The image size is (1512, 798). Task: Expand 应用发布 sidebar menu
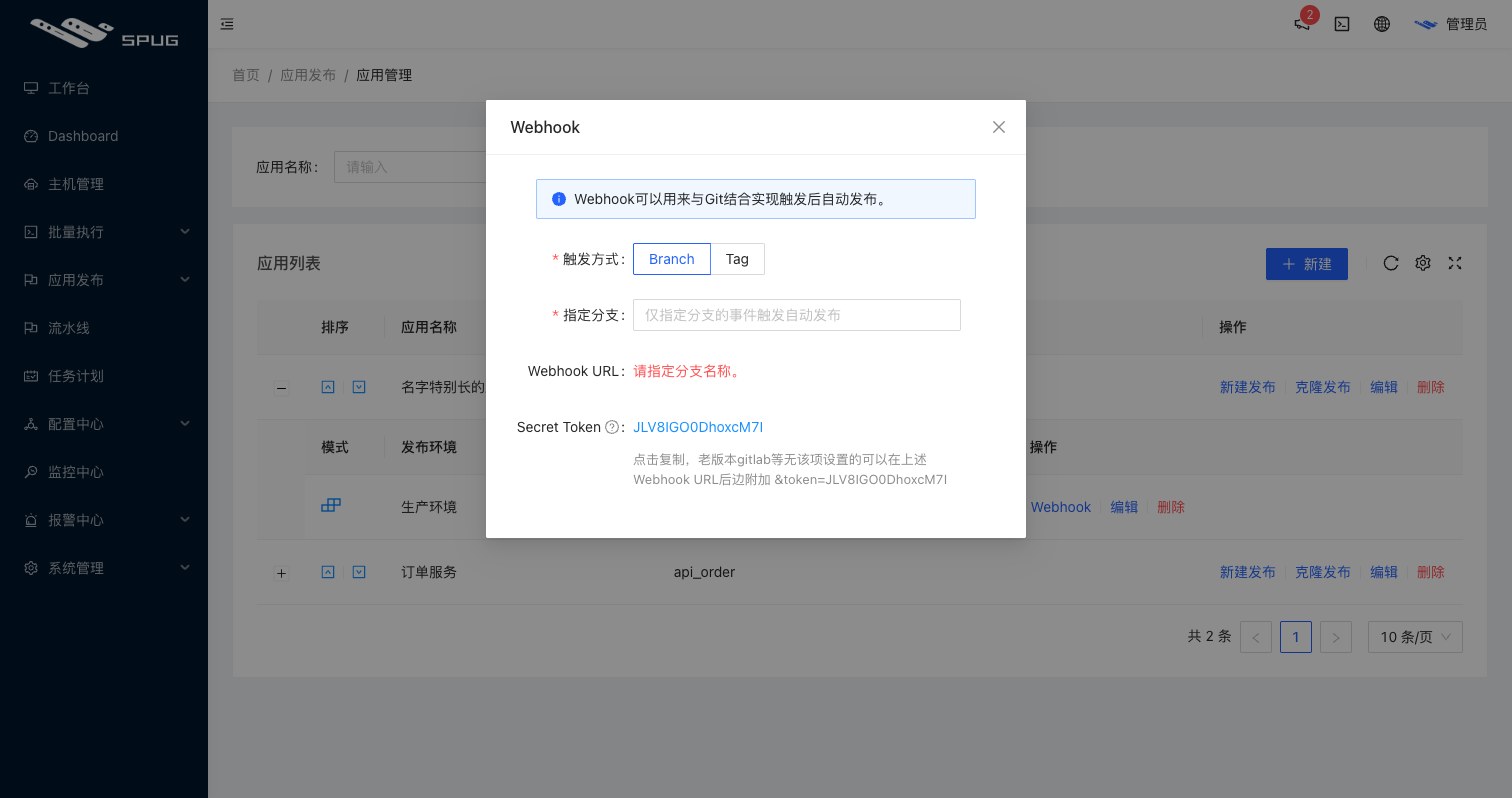pyautogui.click(x=104, y=280)
